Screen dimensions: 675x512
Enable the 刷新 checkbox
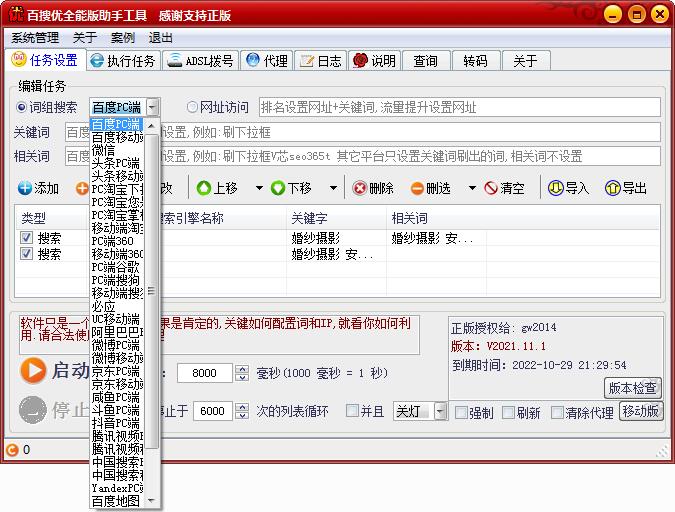pyautogui.click(x=508, y=413)
